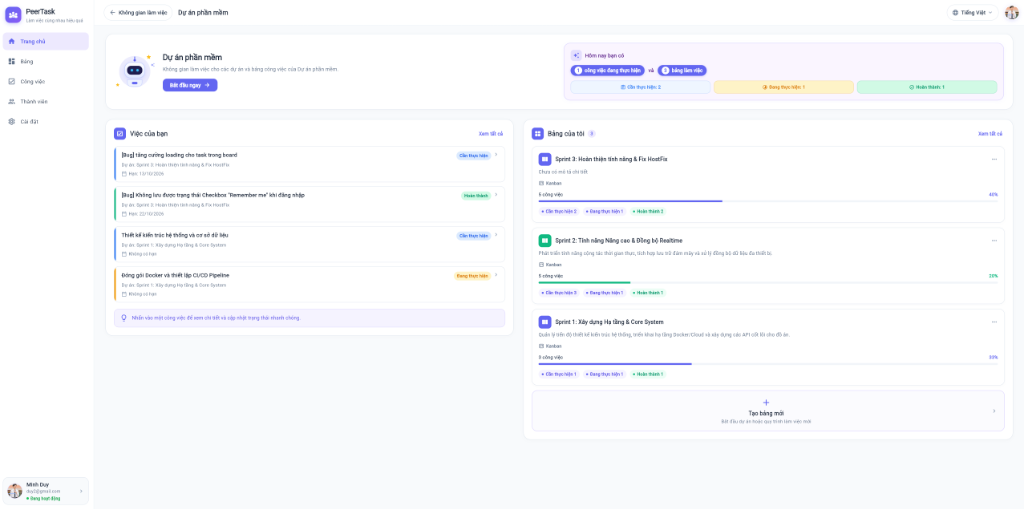Click the Cần thực hiện 3 tag in Sprint 2
This screenshot has height=509, width=1024.
coord(559,293)
